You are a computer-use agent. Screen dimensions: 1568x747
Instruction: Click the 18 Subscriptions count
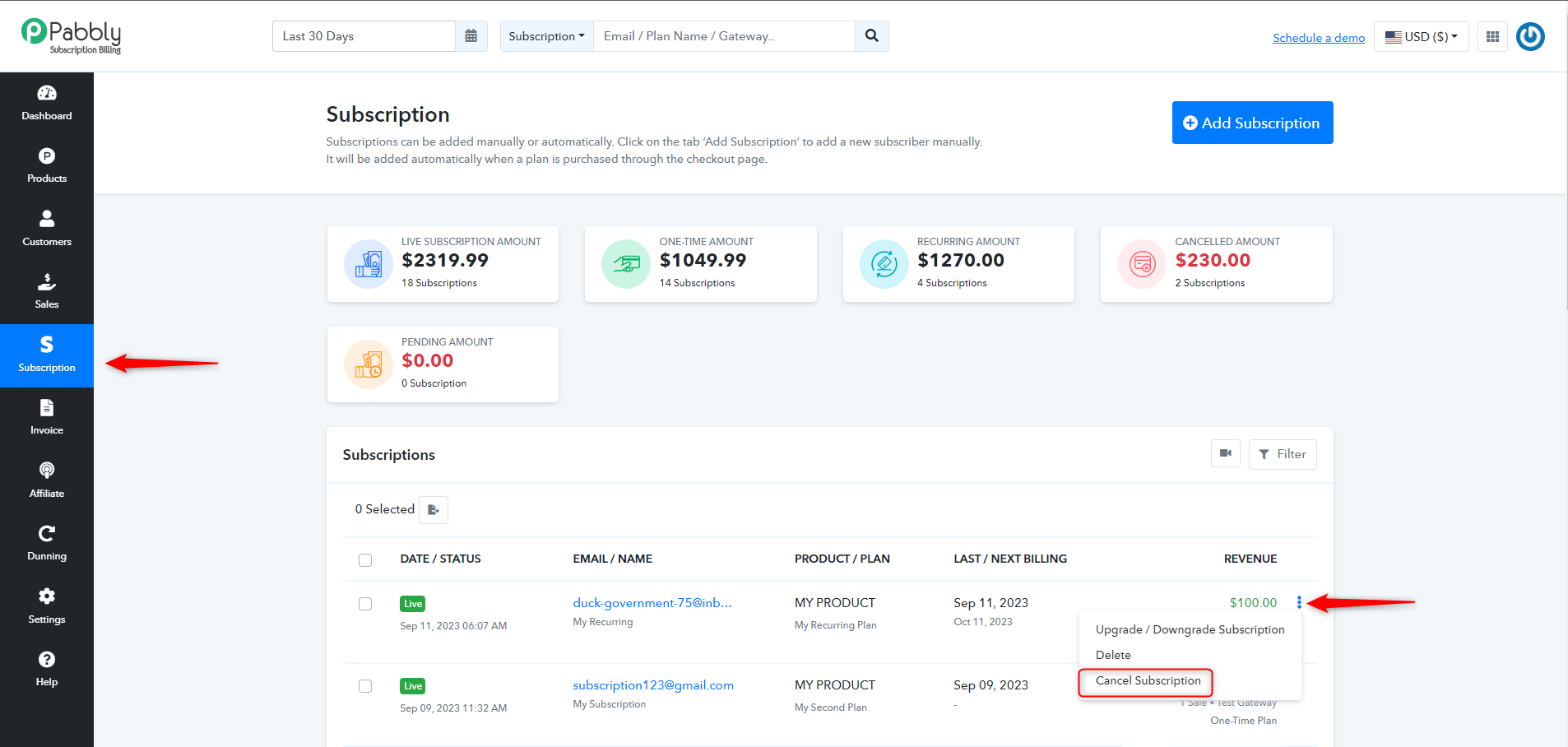pyautogui.click(x=439, y=283)
